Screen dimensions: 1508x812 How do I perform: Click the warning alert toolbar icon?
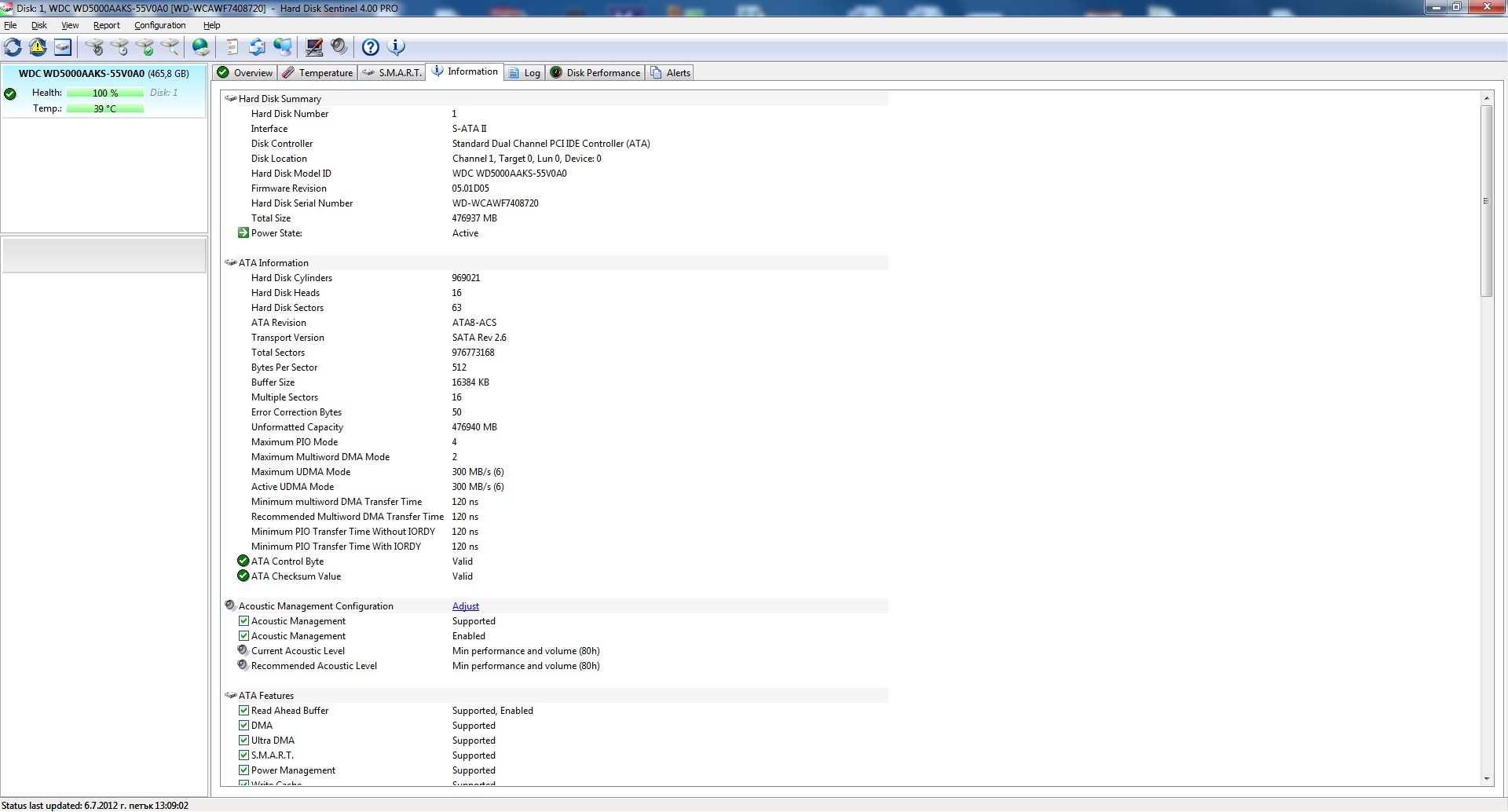pos(38,47)
